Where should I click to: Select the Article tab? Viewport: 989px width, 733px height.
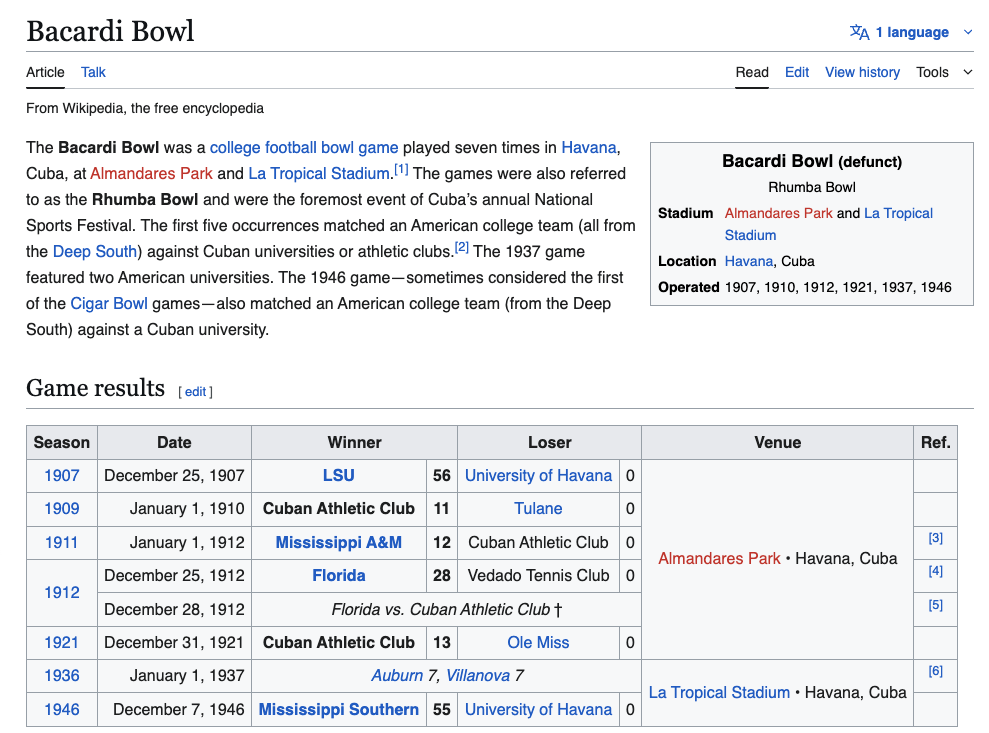45,72
